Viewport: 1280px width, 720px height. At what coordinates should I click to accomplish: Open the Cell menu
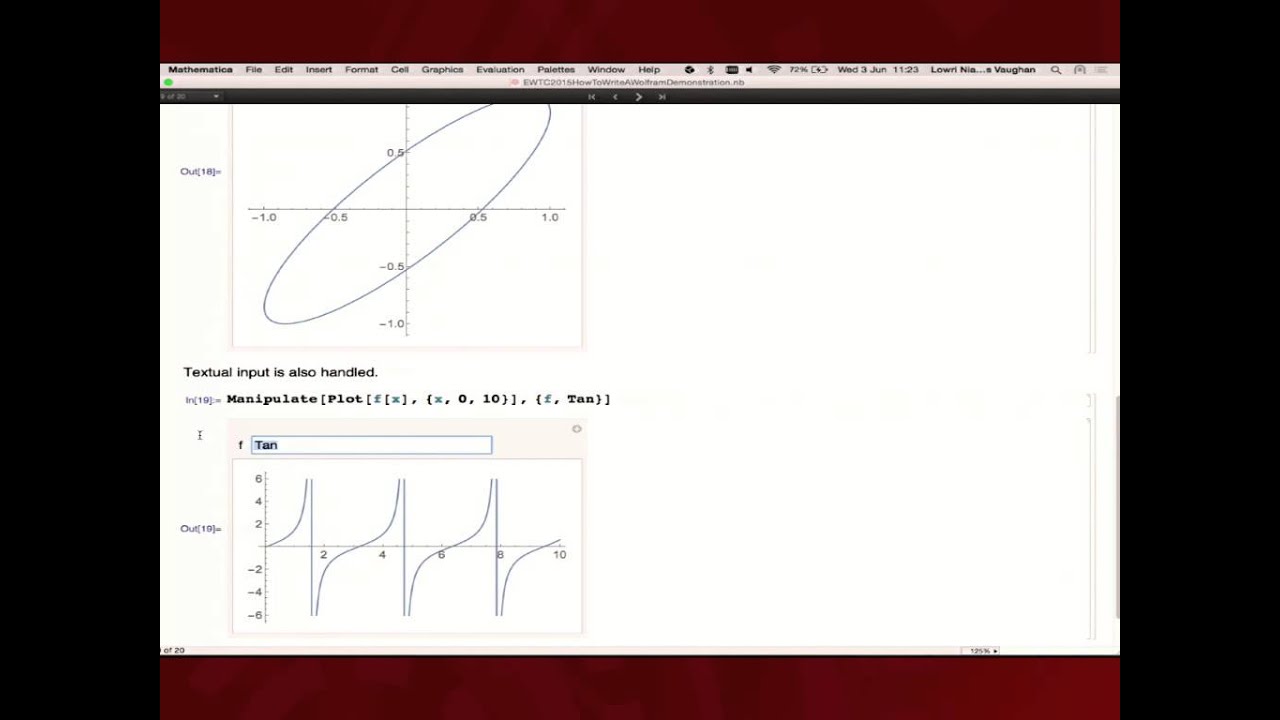[400, 70]
